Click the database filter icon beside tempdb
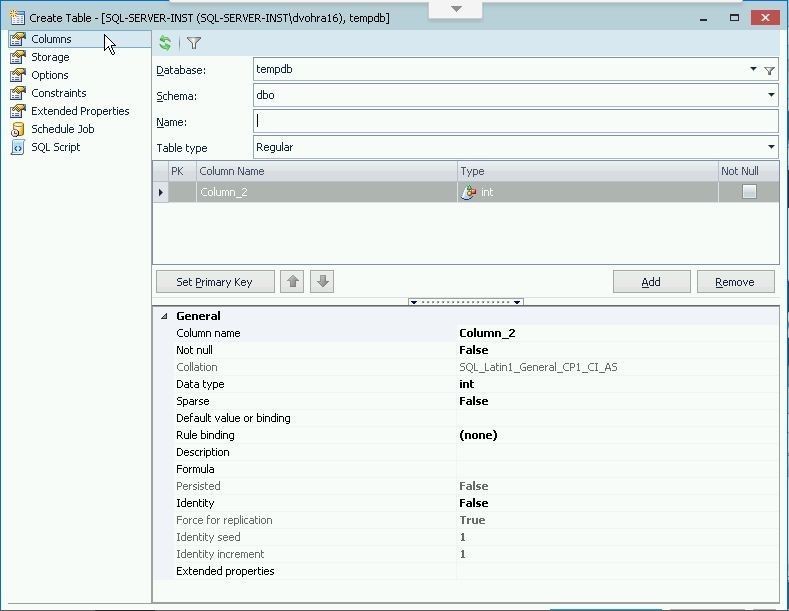The image size is (789, 611). (x=769, y=70)
